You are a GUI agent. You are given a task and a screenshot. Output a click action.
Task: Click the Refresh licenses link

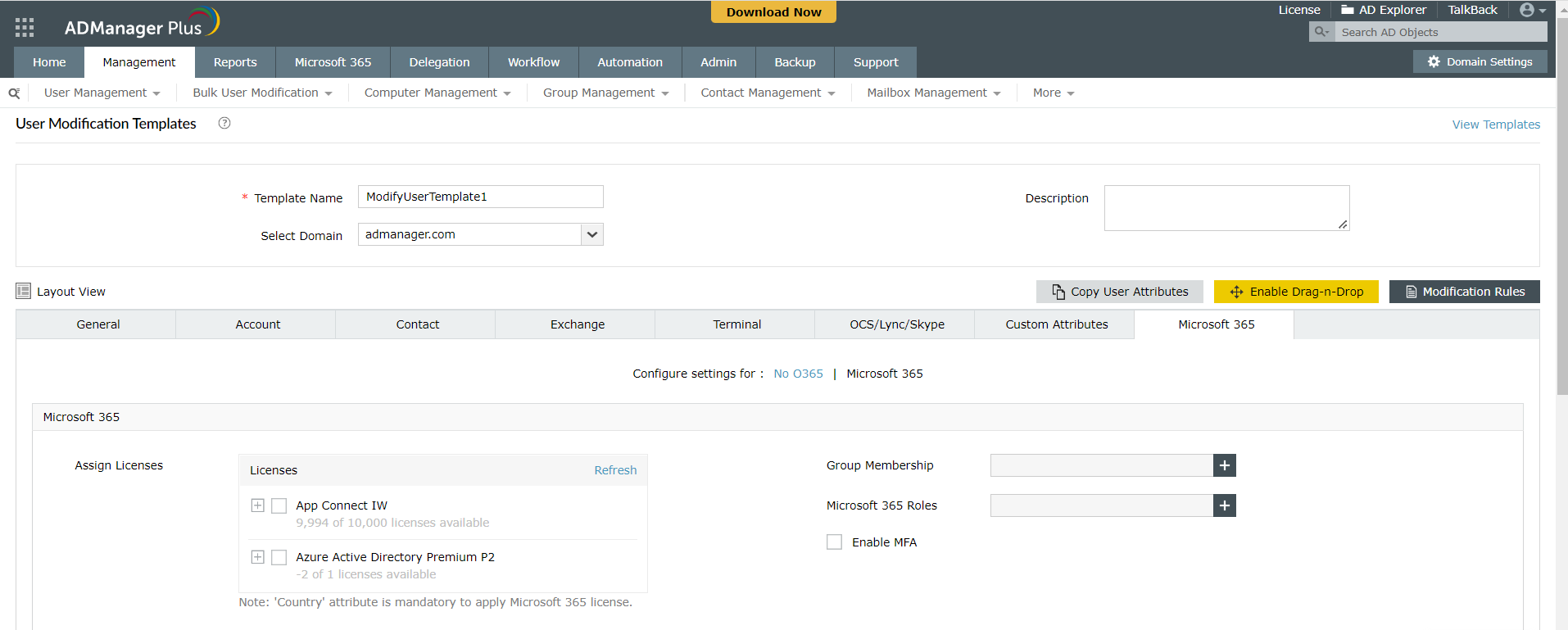pos(615,470)
